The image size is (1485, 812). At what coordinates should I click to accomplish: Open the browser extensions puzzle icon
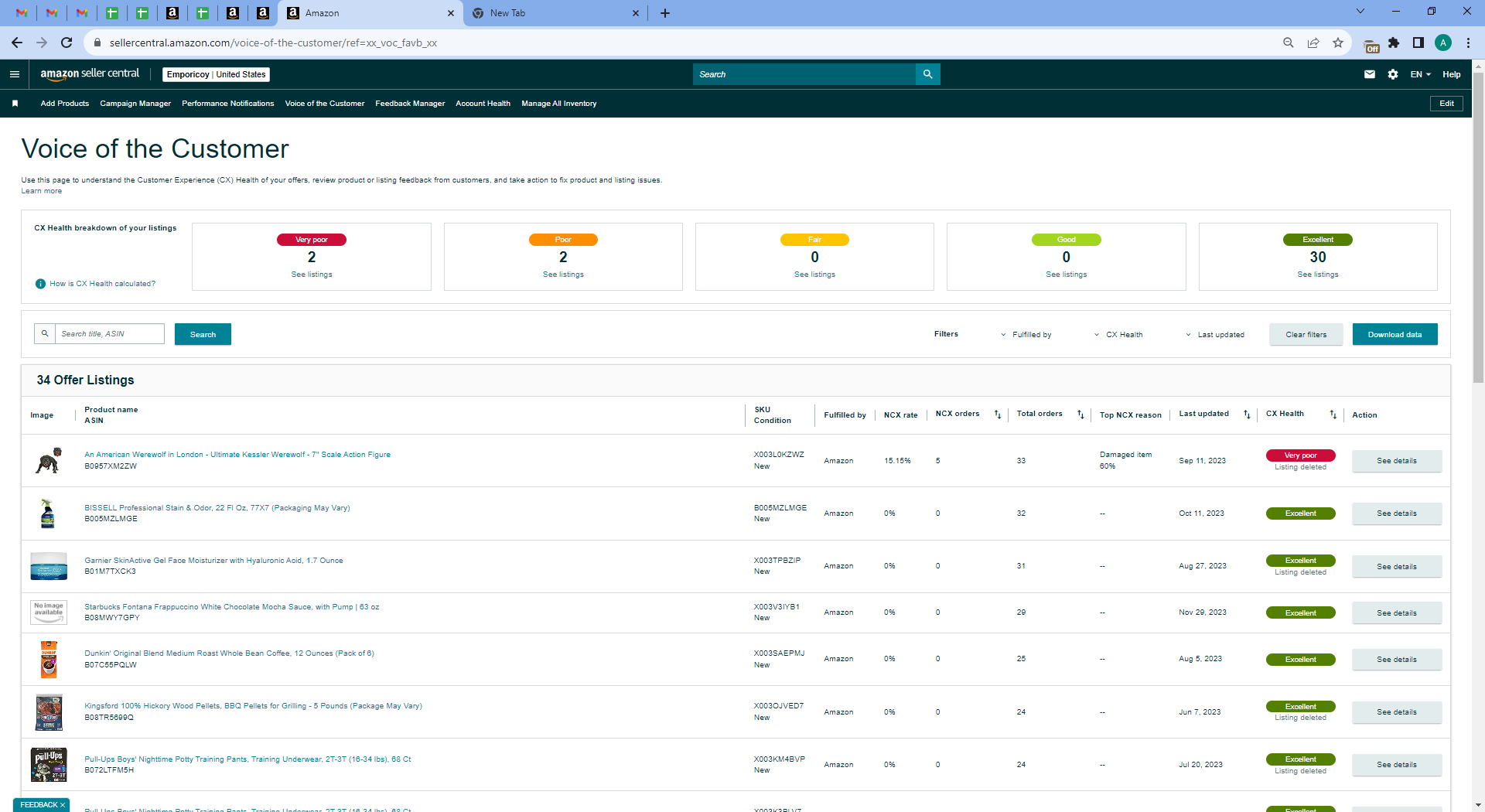pyautogui.click(x=1394, y=43)
